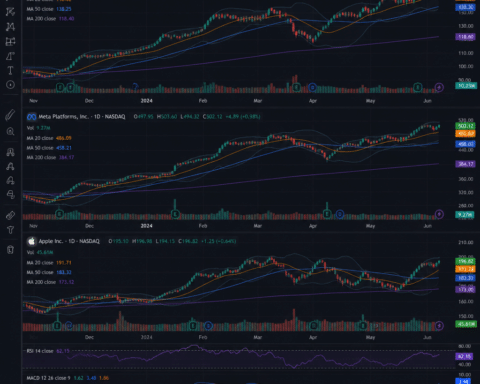Open Apple's May earnings E marker
Image resolution: width=480 pixels, height=384 pixels.
click(x=363, y=325)
